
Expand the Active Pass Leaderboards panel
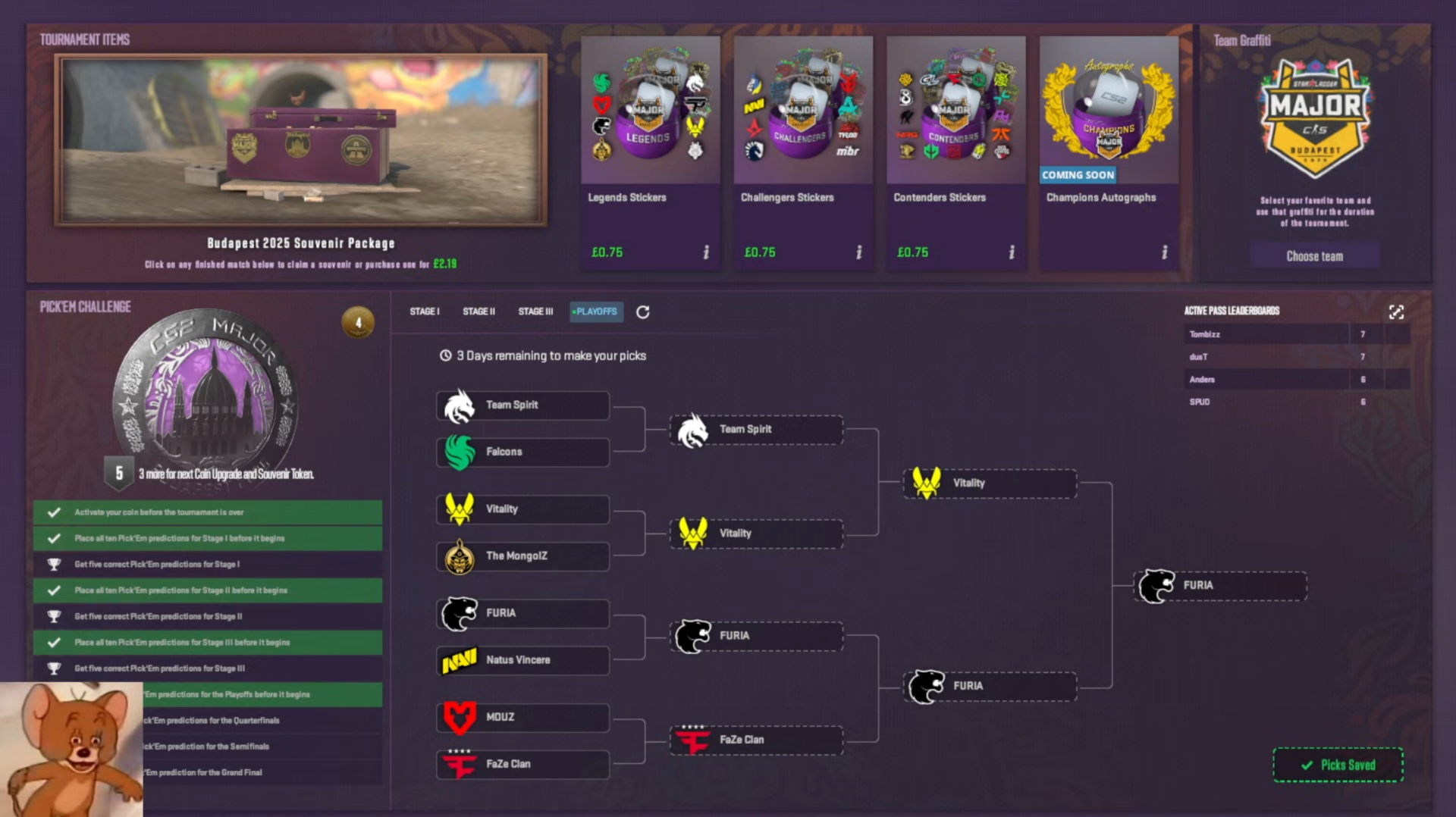(x=1396, y=311)
